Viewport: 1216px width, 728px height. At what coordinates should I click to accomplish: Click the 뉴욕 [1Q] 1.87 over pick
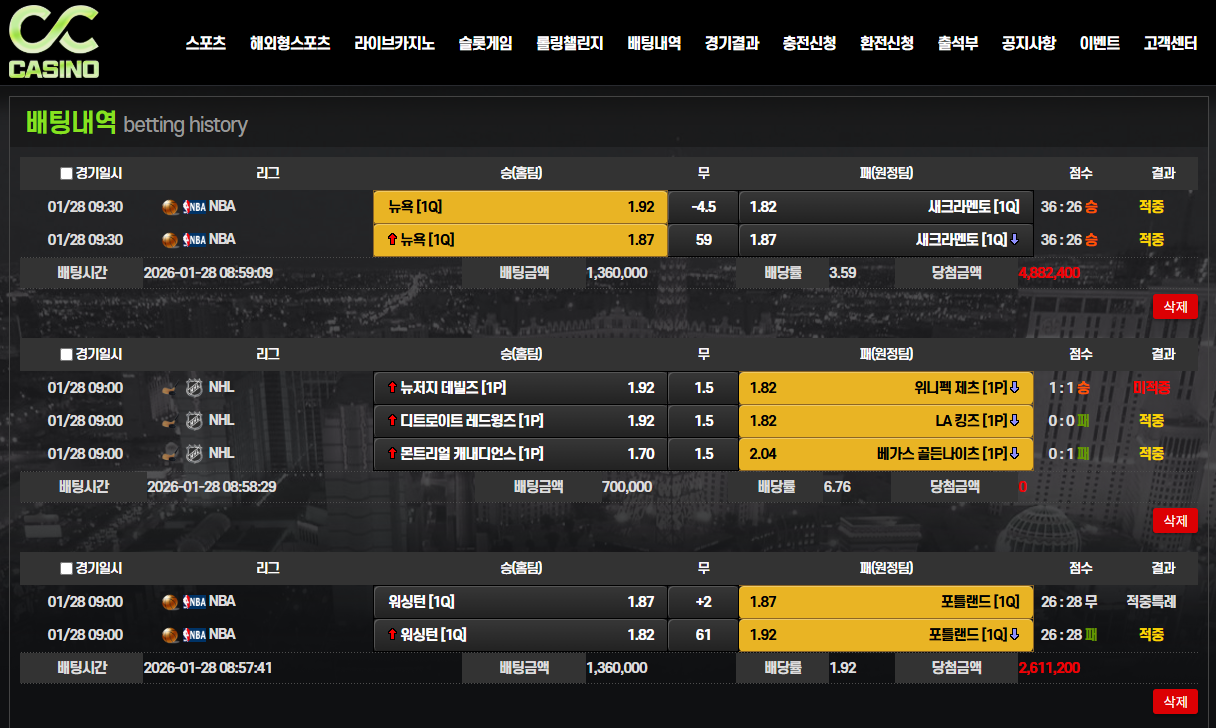520,240
